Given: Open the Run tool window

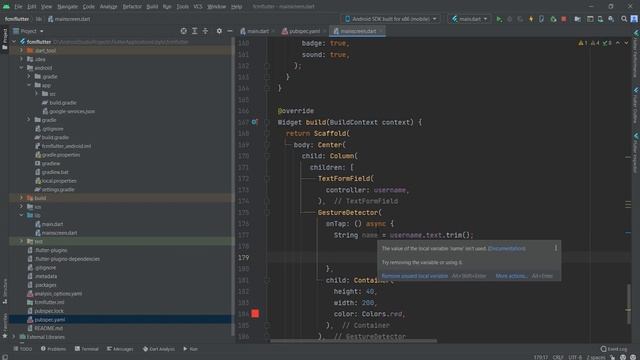Looking at the screenshot, I should coord(191,349).
